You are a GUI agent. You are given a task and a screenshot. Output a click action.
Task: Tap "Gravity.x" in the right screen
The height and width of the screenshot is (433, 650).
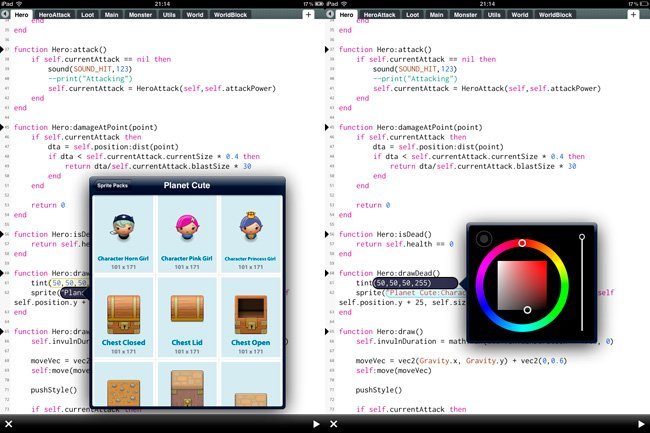pos(439,361)
